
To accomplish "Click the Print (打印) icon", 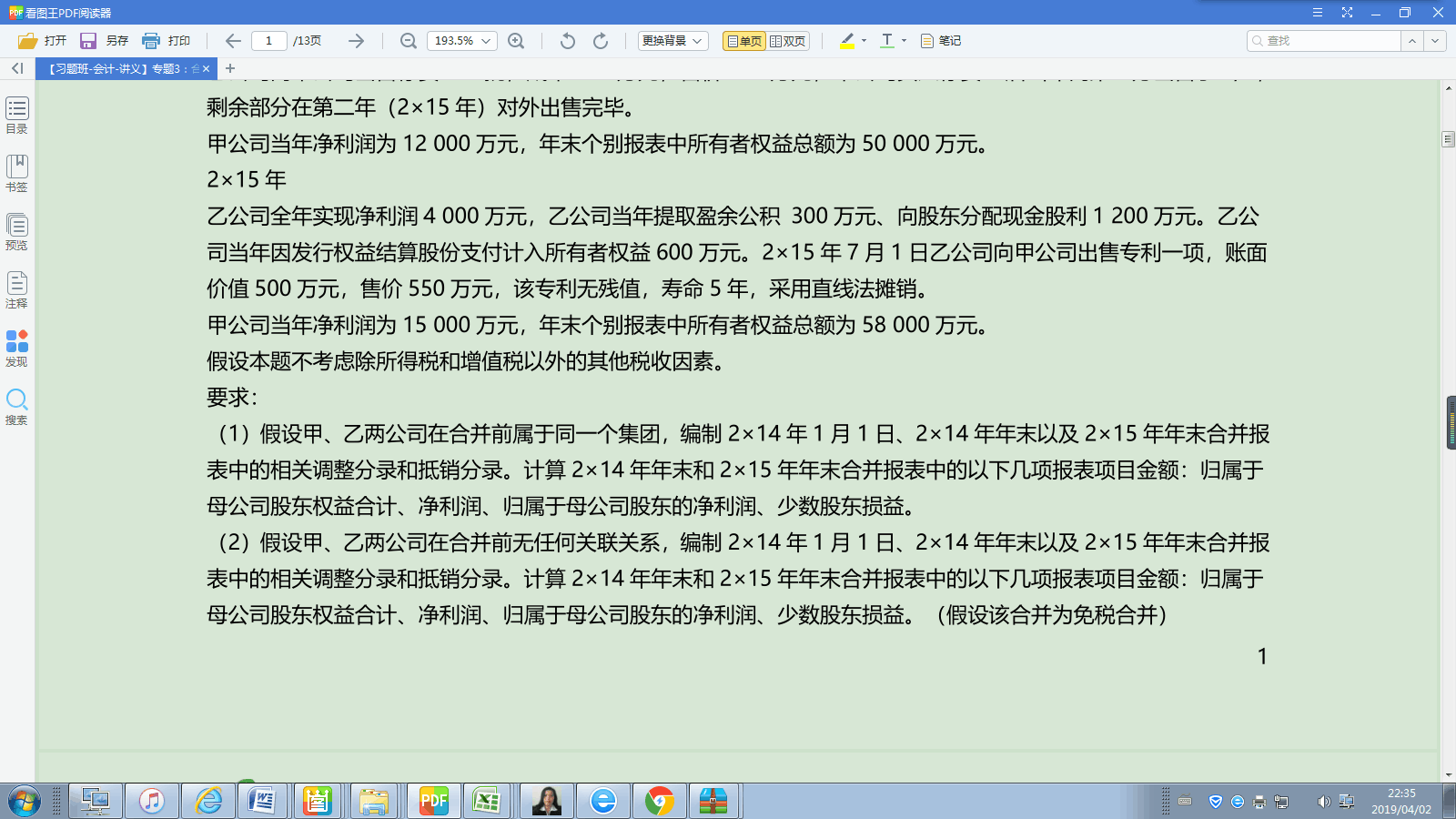I will click(x=151, y=41).
